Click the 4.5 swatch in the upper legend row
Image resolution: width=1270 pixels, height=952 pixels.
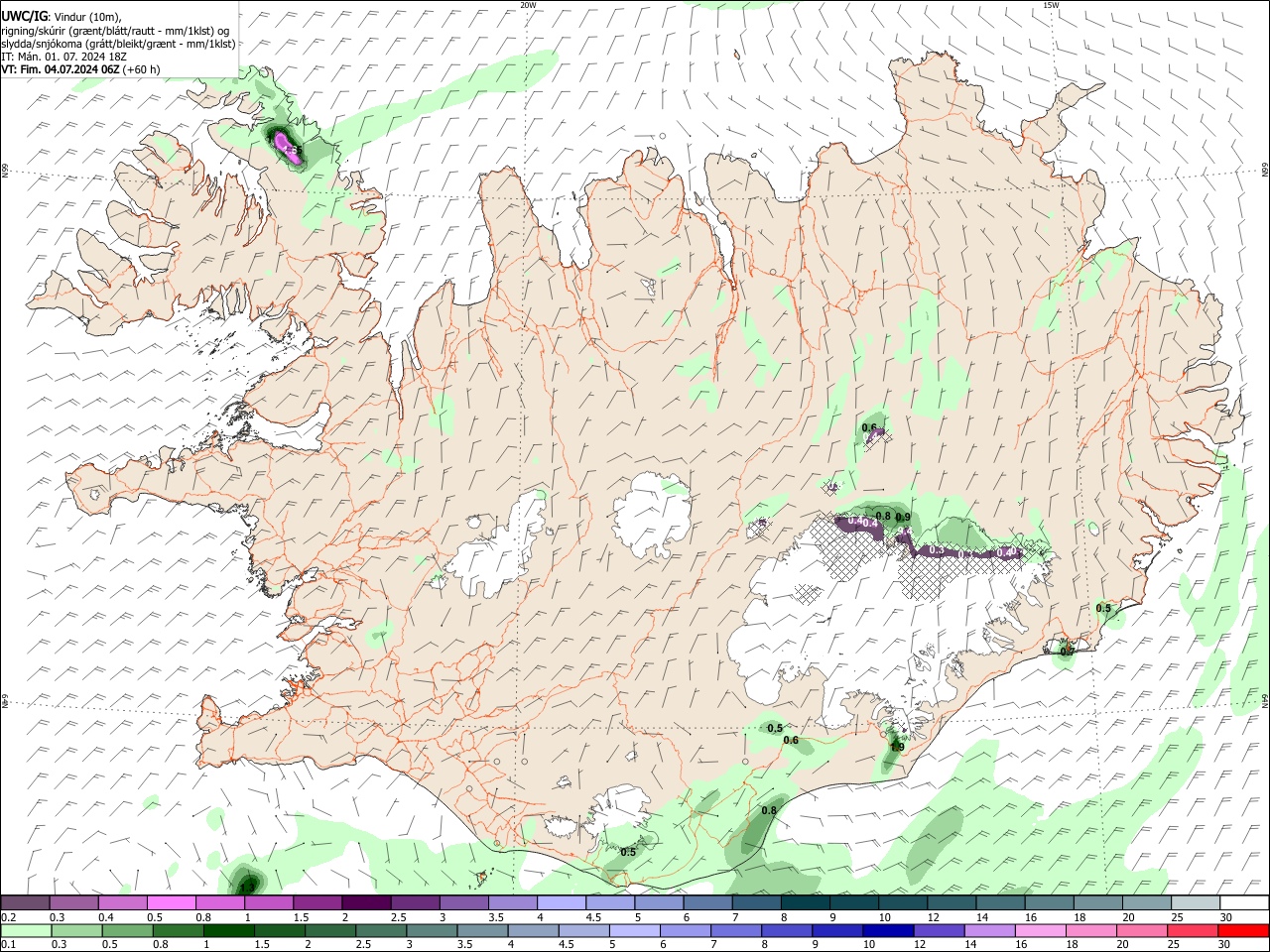click(609, 903)
